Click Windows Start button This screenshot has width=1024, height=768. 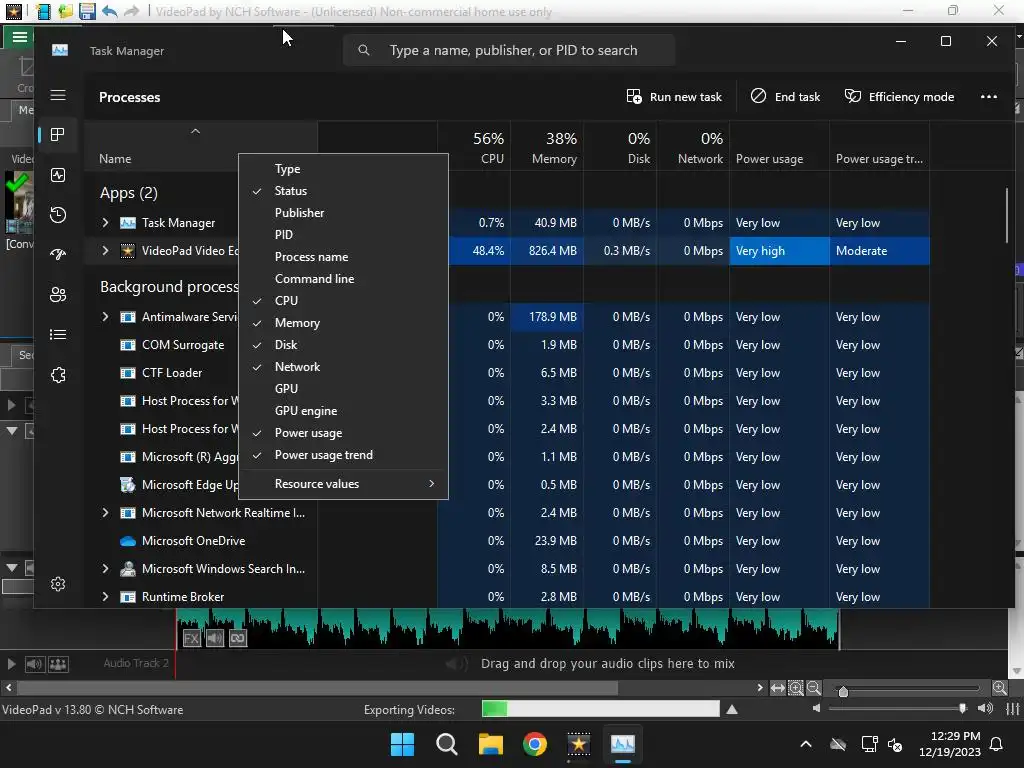click(x=402, y=744)
